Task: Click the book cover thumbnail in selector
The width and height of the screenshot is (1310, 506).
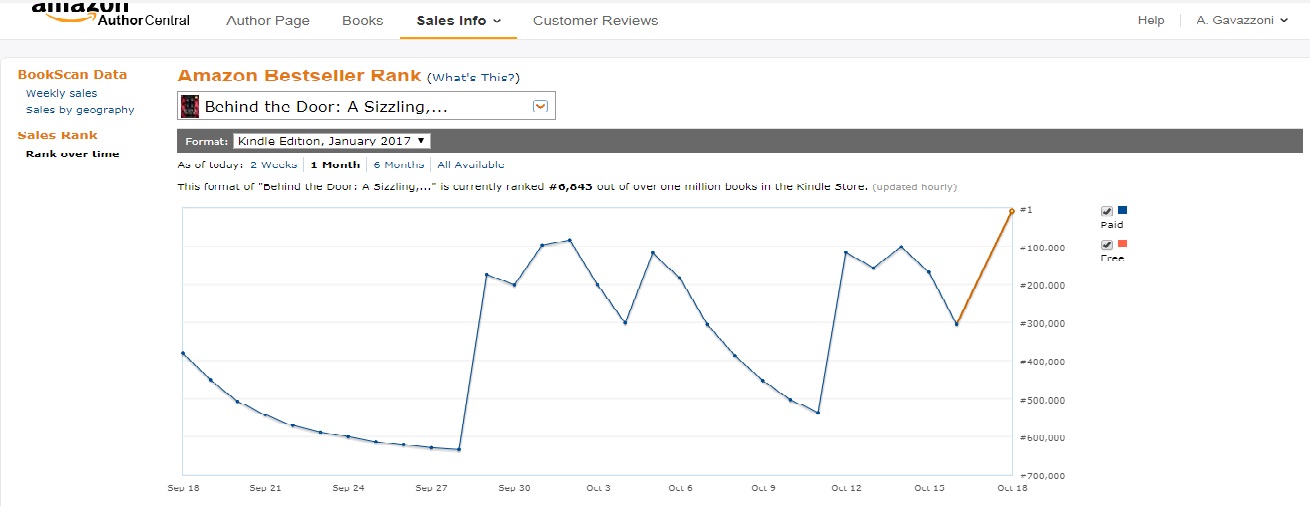Action: 189,107
